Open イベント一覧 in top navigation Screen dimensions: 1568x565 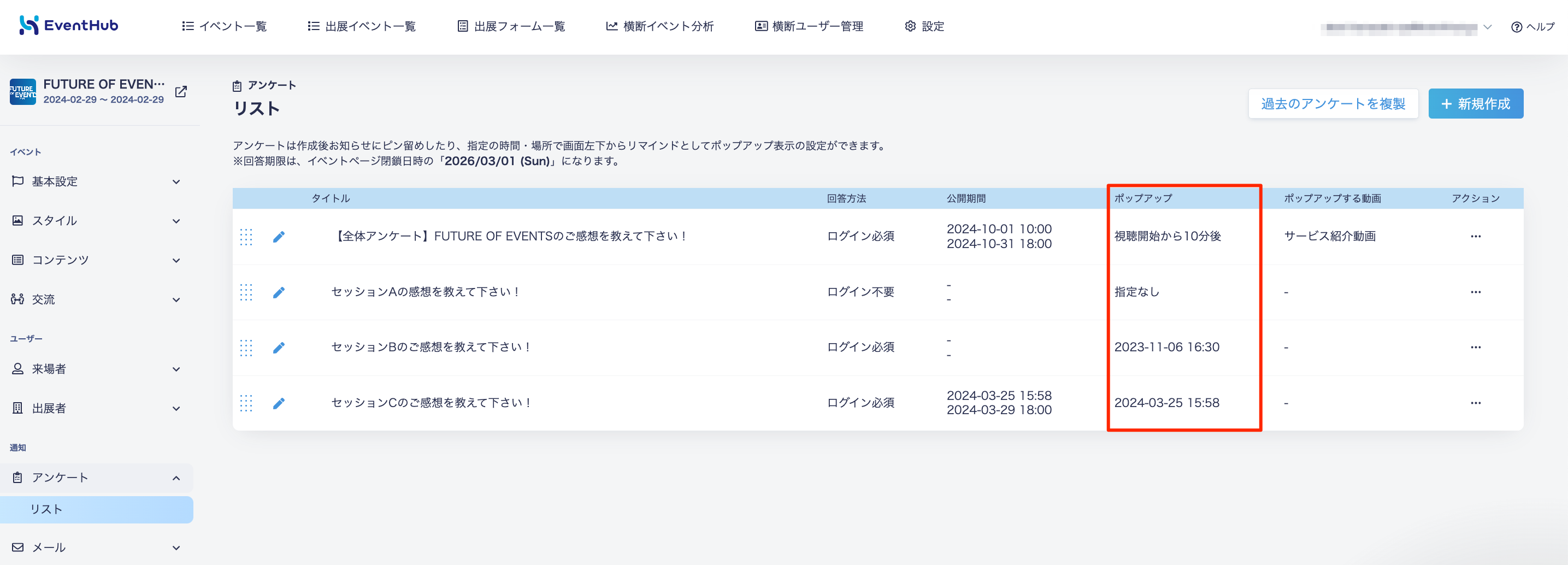225,26
